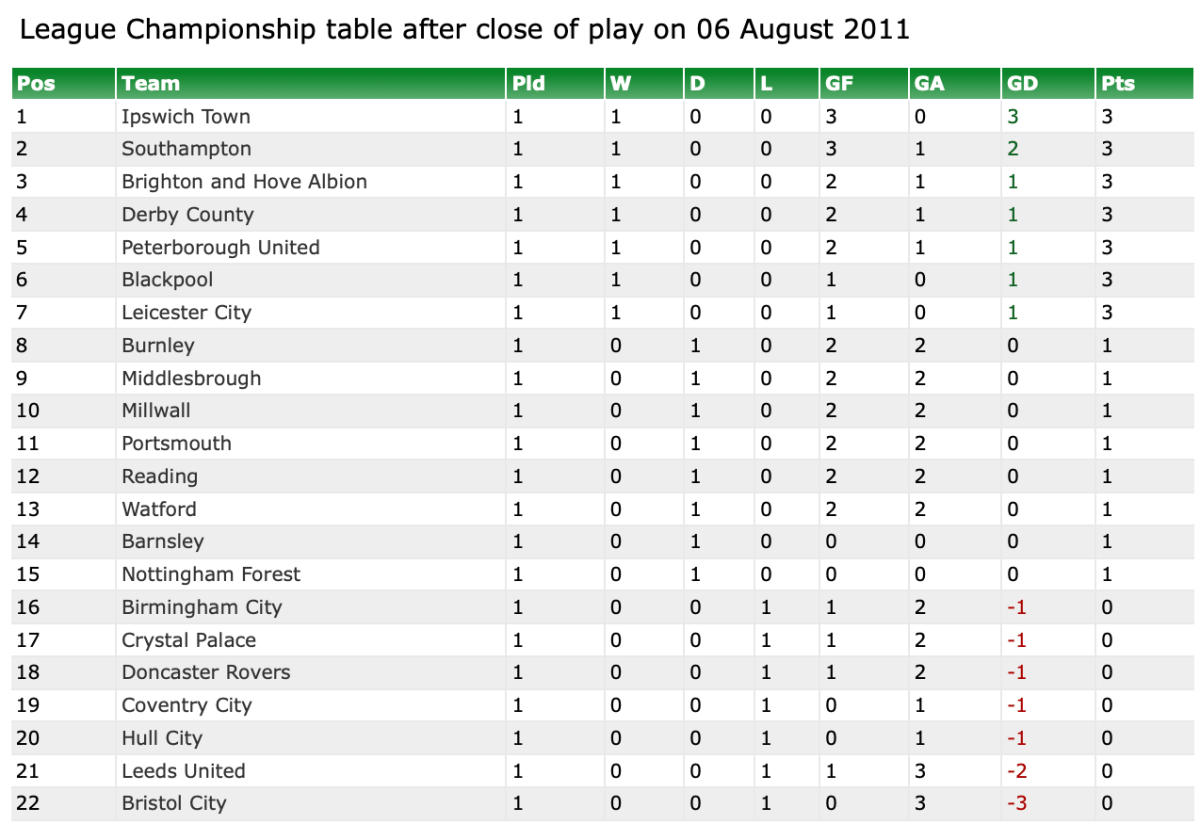Choose Peterborough United in the list

click(x=220, y=247)
